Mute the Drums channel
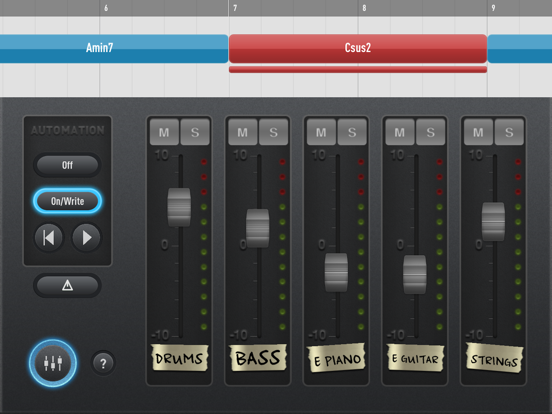 click(x=164, y=132)
